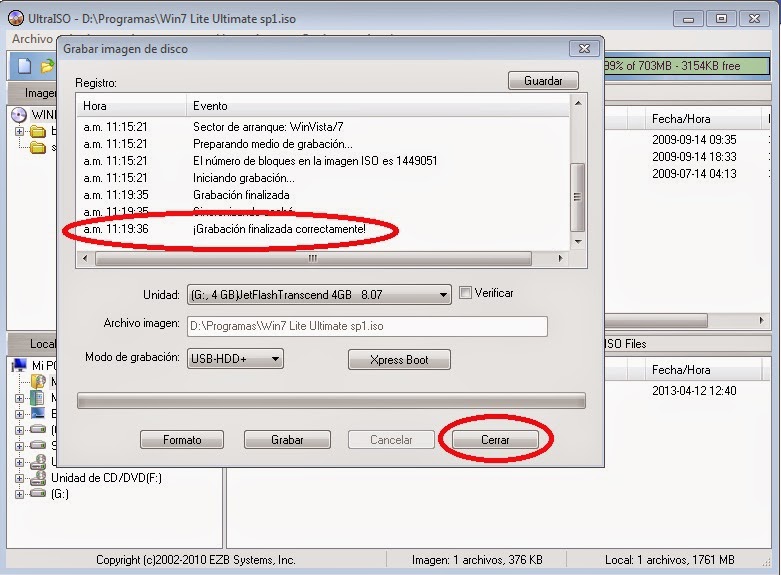Click the Hora column header
Viewport: 781px width, 575px height.
click(x=131, y=106)
